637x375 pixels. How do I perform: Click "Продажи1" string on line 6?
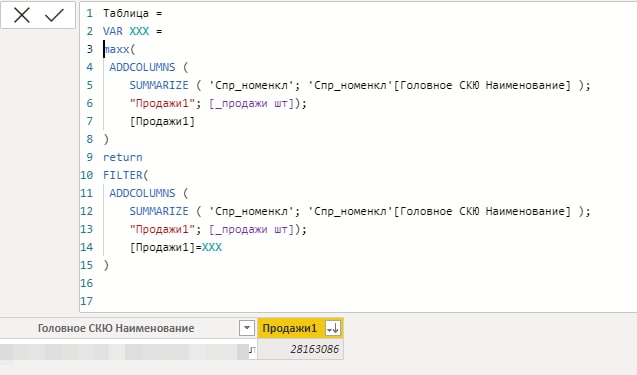pos(162,103)
